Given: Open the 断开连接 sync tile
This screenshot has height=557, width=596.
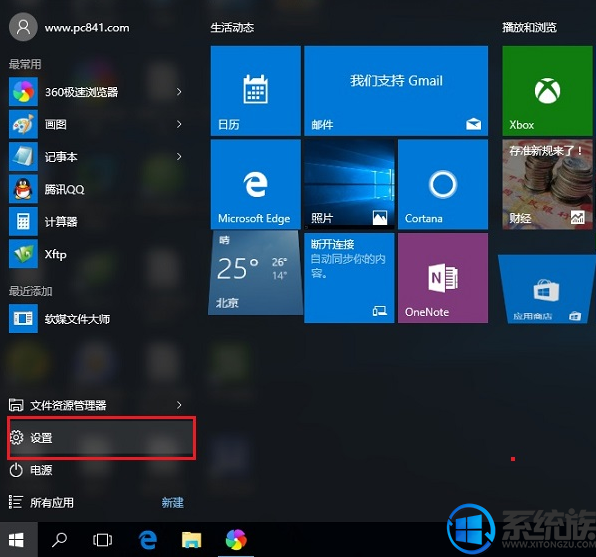Looking at the screenshot, I should [x=349, y=278].
